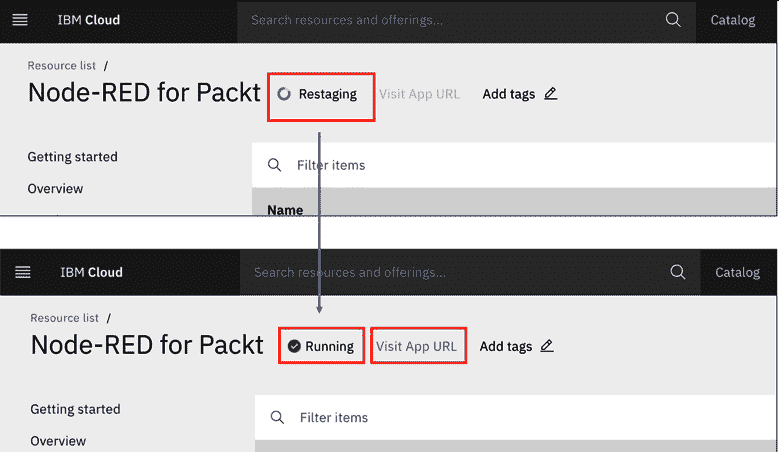The height and width of the screenshot is (452, 779).
Task: Click Add tags text in top panel
Action: (x=509, y=94)
